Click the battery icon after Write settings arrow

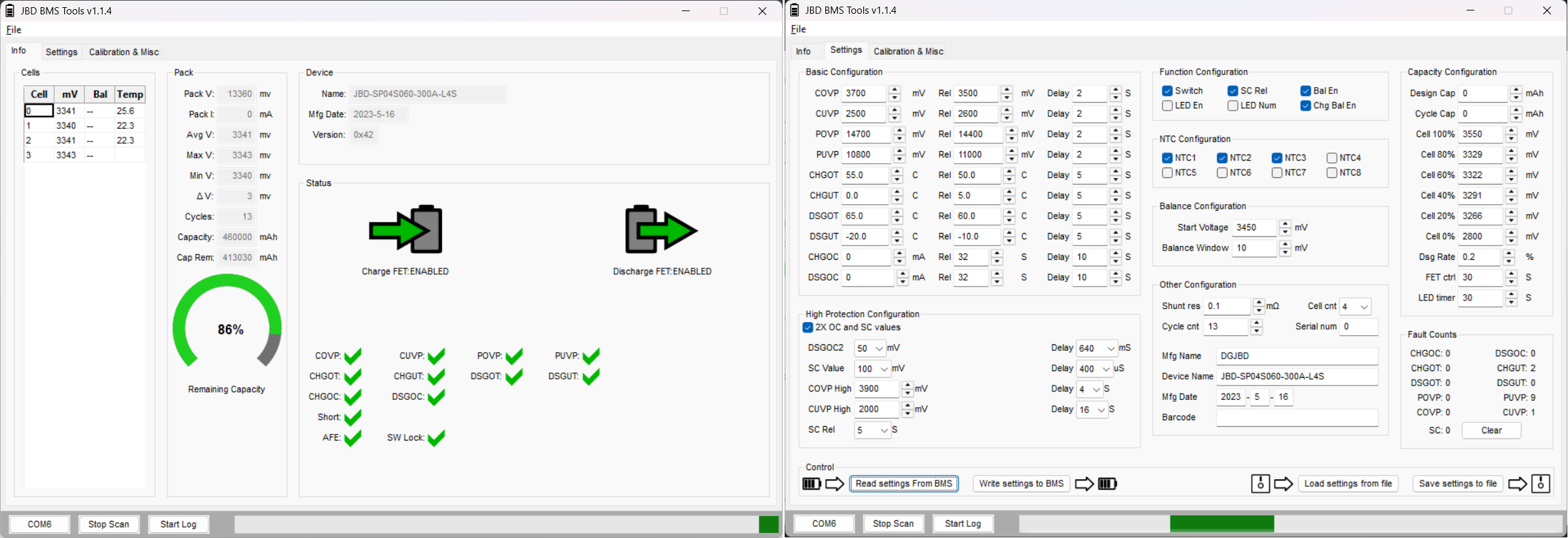[1107, 484]
